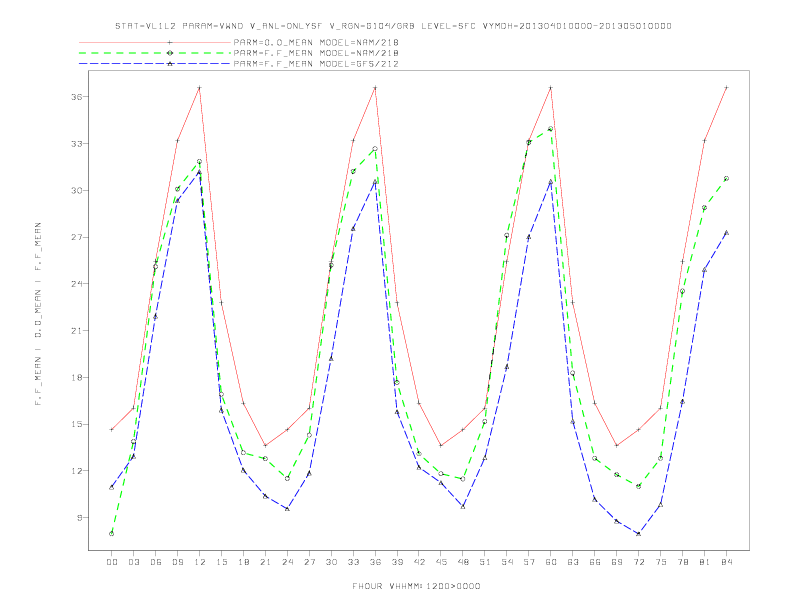The height and width of the screenshot is (612, 792).
Task: Click y-axis tick label 36
Action: [77, 96]
